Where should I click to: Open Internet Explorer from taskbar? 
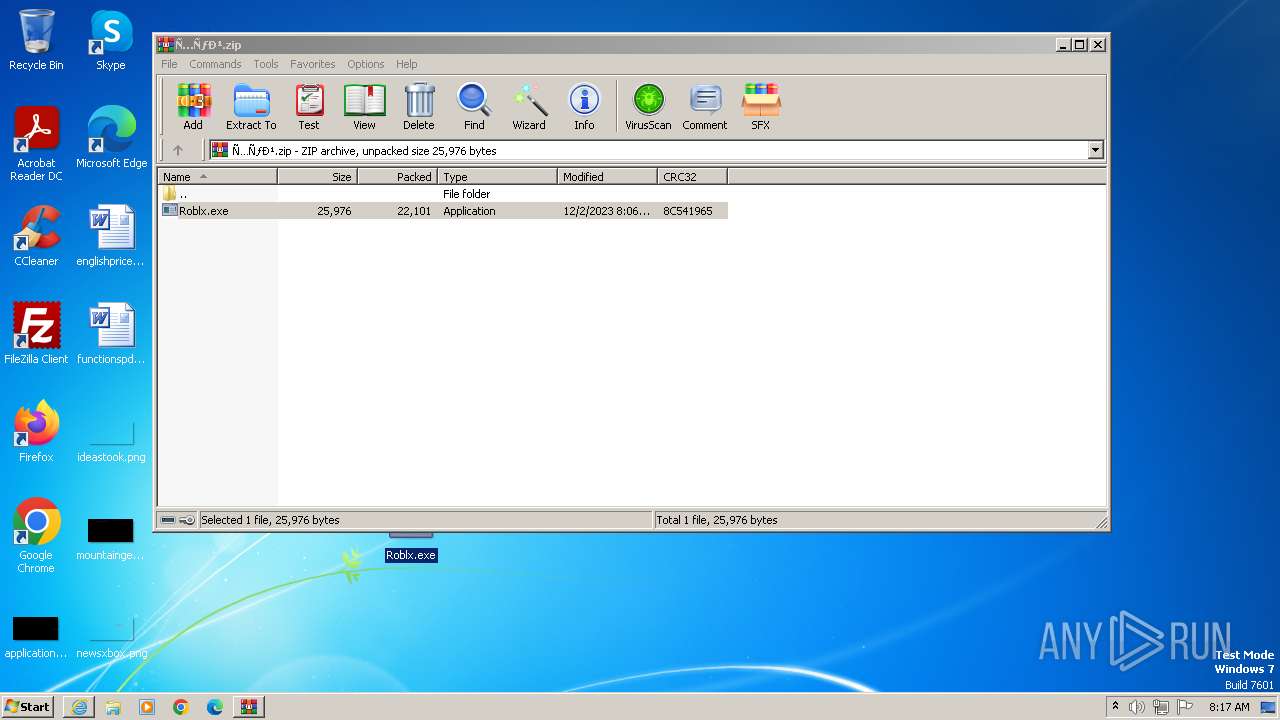click(79, 706)
